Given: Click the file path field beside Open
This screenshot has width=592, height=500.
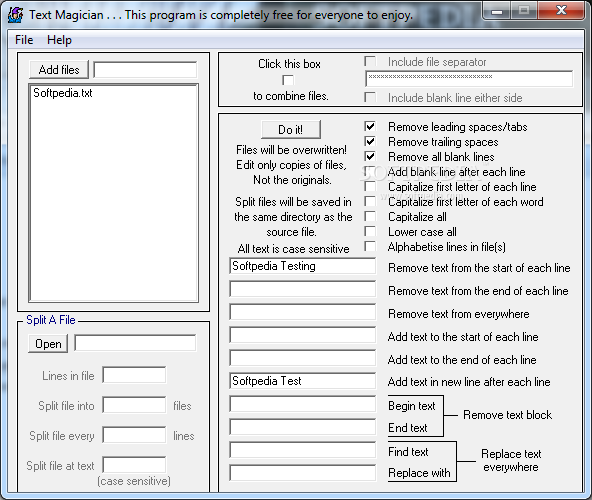Looking at the screenshot, I should (x=135, y=343).
